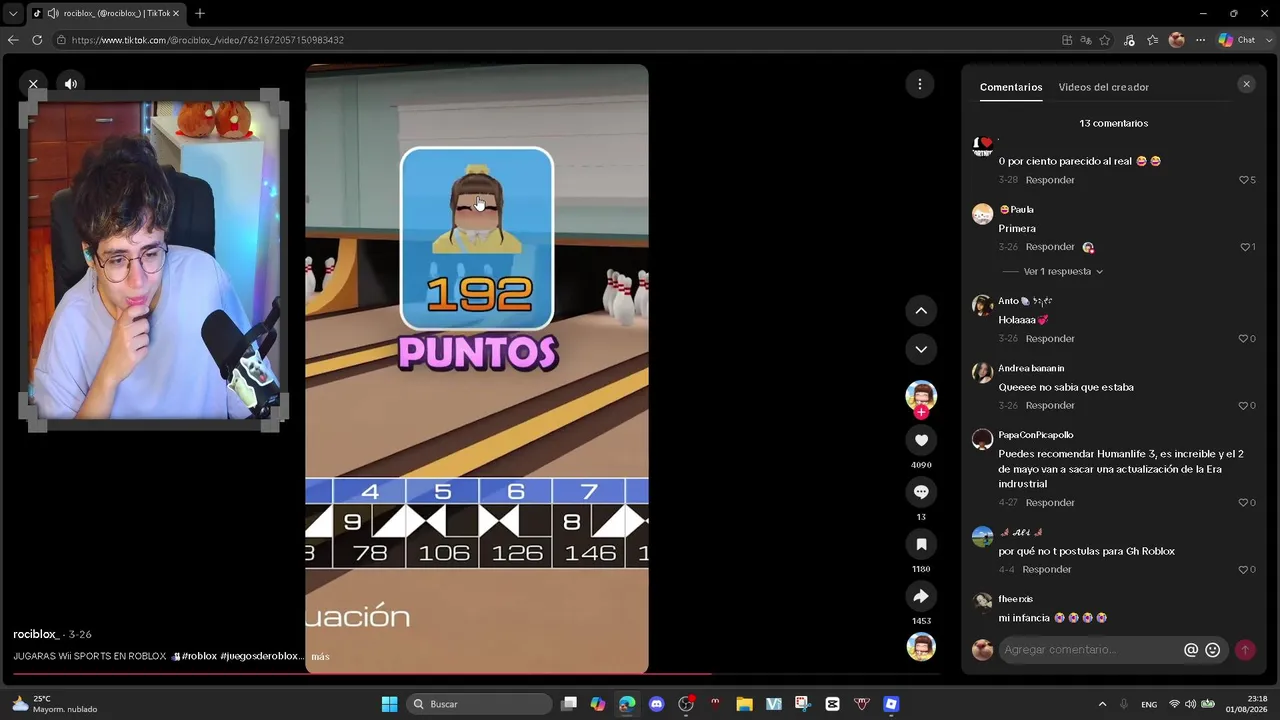Show hidden system tray icons

[1102, 704]
